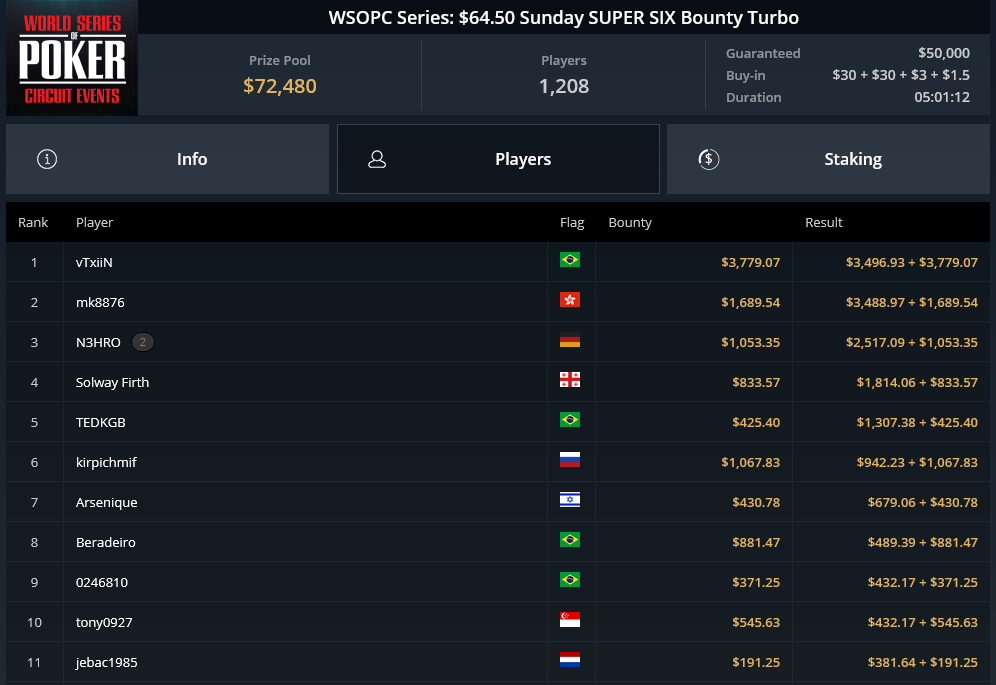Click the World Series of Poker logo

tap(72, 58)
